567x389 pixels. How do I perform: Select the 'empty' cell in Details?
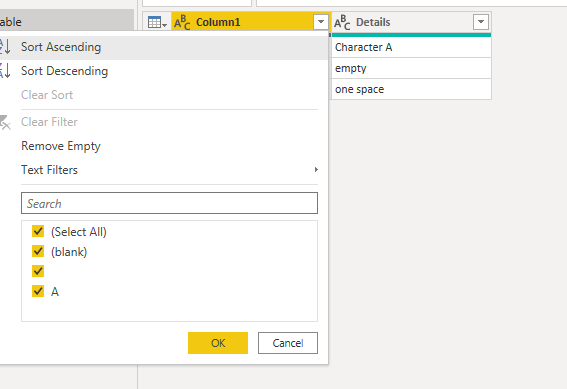coord(411,68)
